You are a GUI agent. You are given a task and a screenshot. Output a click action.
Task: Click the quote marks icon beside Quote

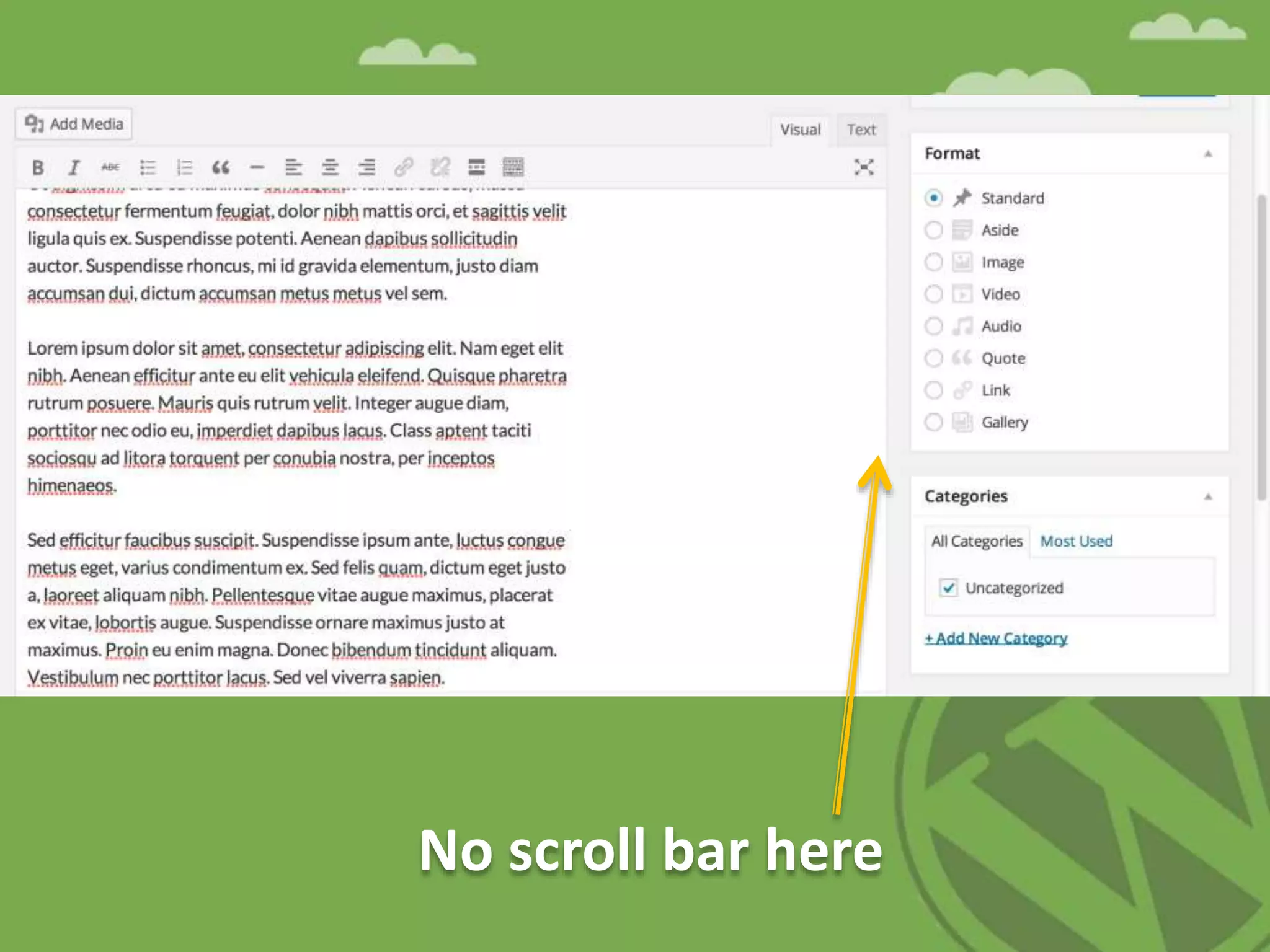point(962,358)
